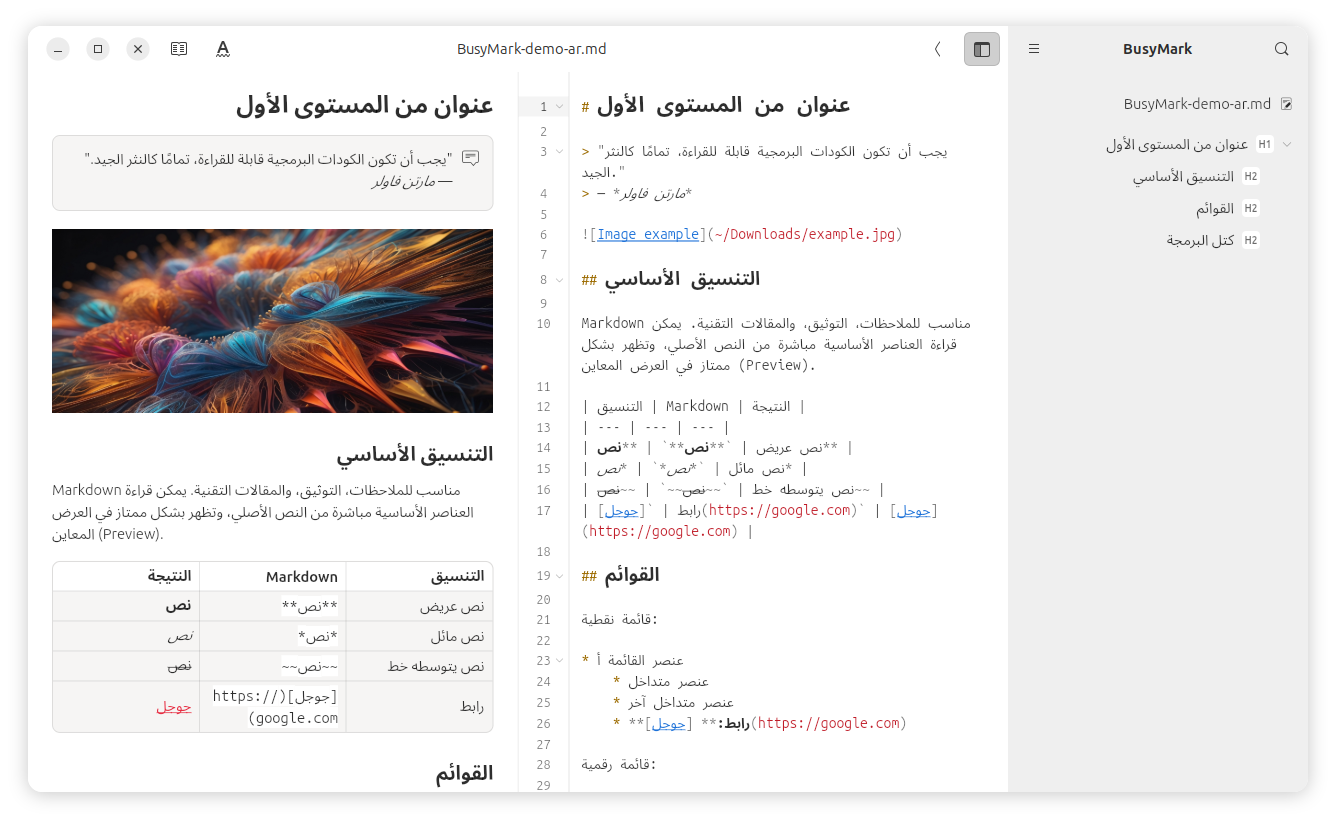Click رابط cell in preview table
The image size is (1336, 822).
(x=472, y=707)
